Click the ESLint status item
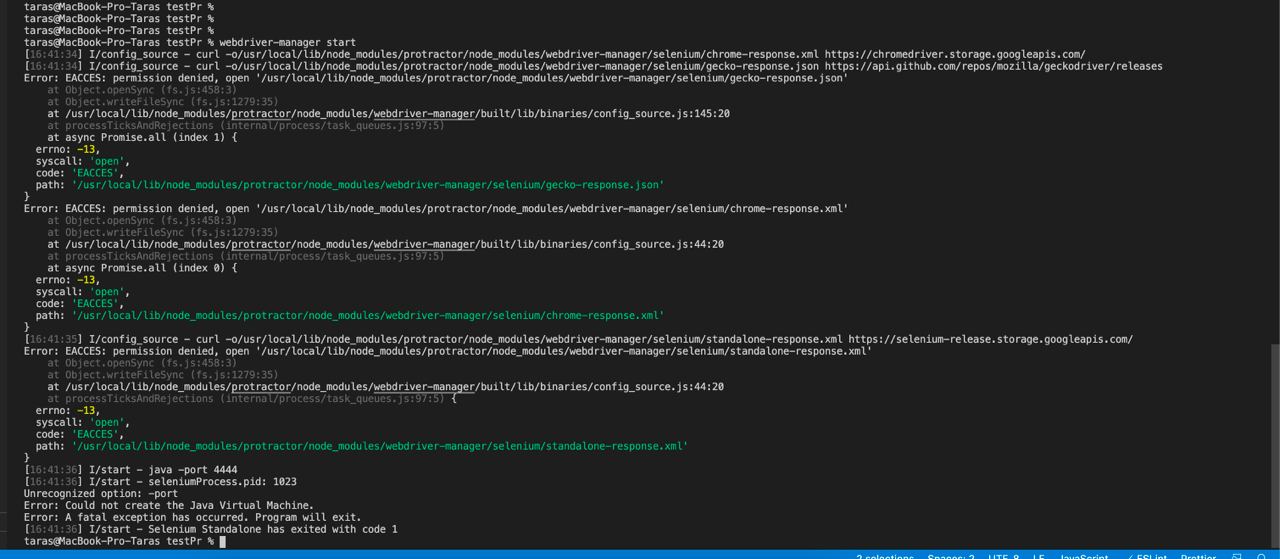Viewport: 1280px width, 559px height. 1146,556
